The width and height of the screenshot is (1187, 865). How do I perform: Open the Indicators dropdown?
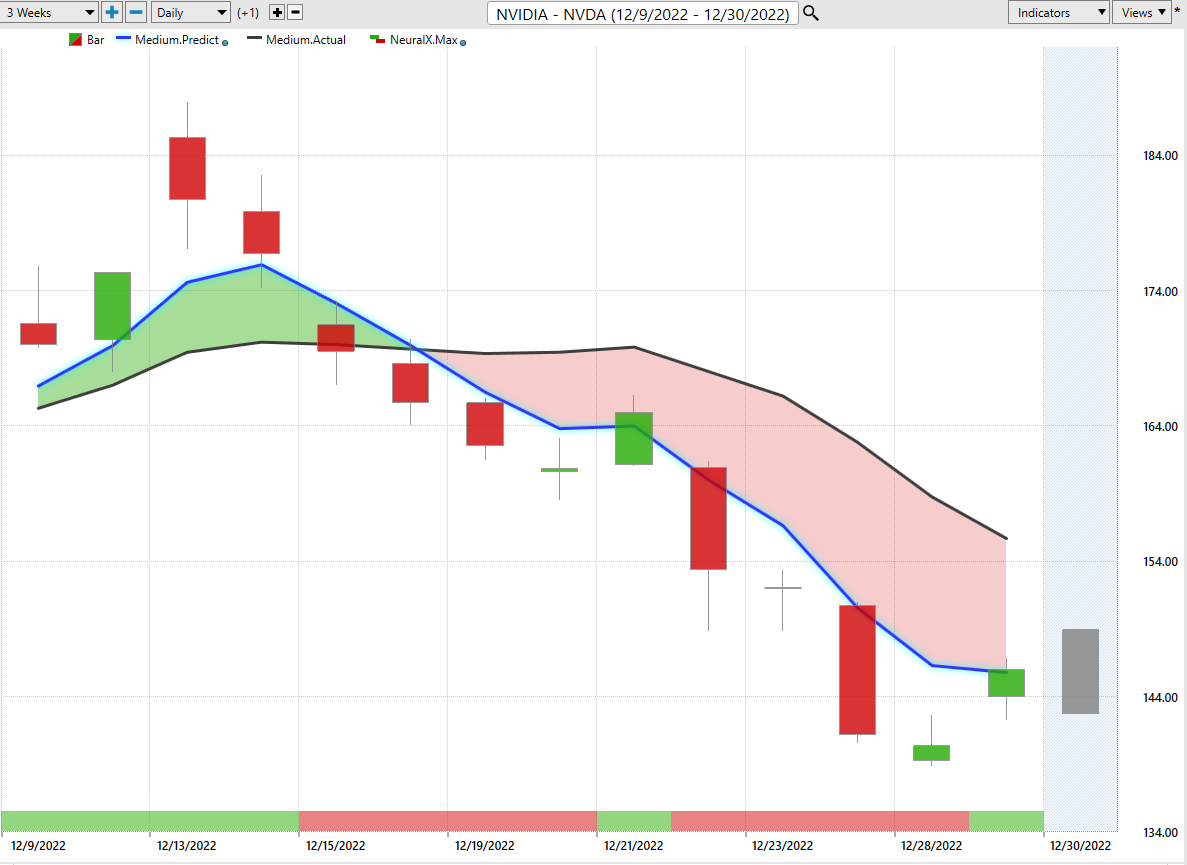(1058, 12)
